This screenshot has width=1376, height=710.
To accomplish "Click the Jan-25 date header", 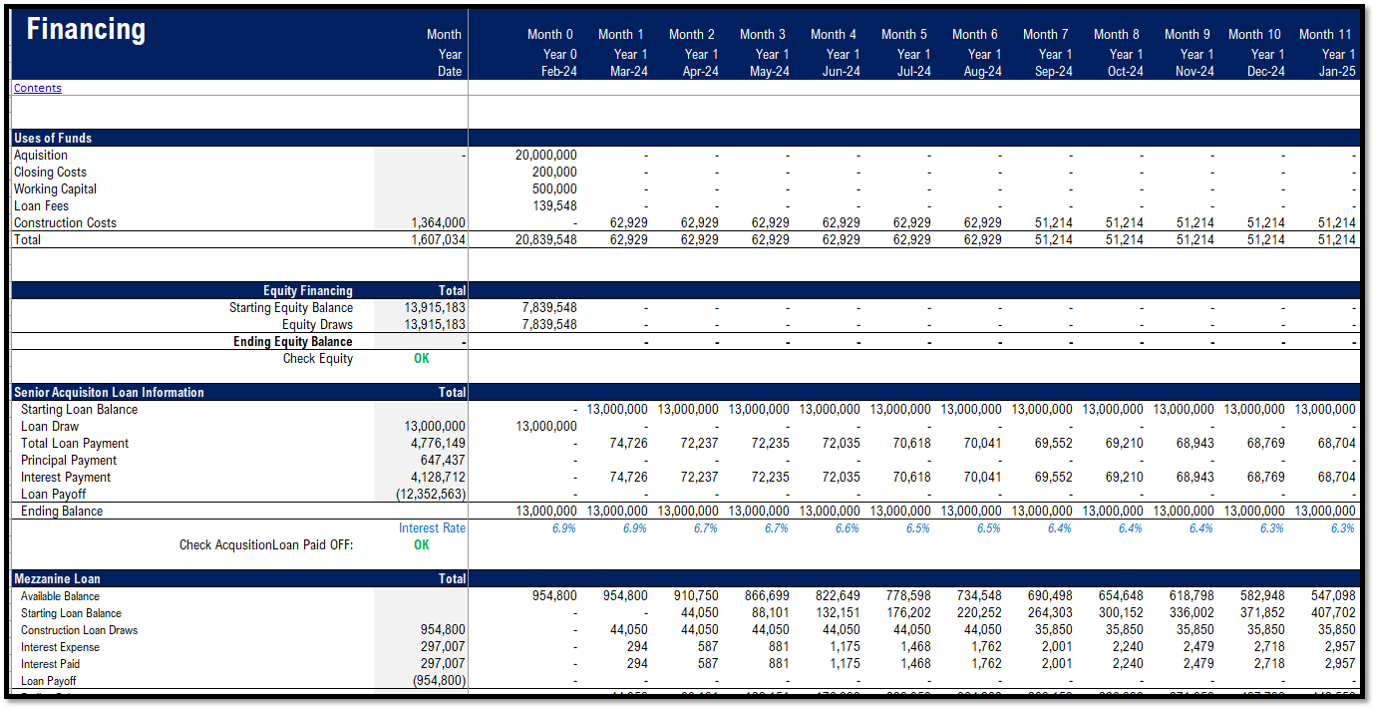I will pyautogui.click(x=1335, y=71).
